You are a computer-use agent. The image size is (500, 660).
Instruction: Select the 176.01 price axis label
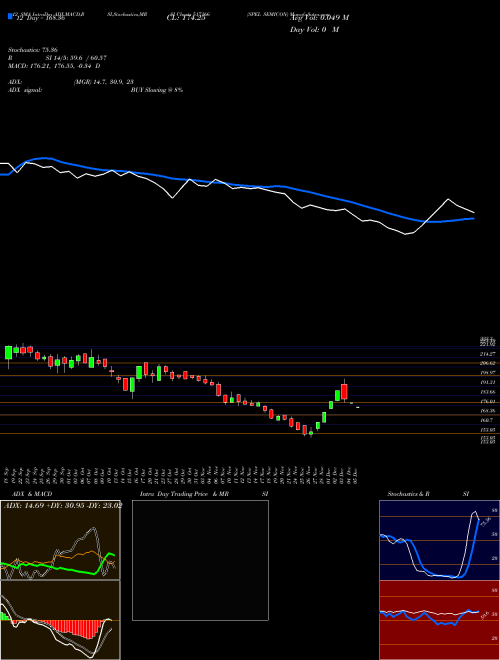(x=487, y=402)
